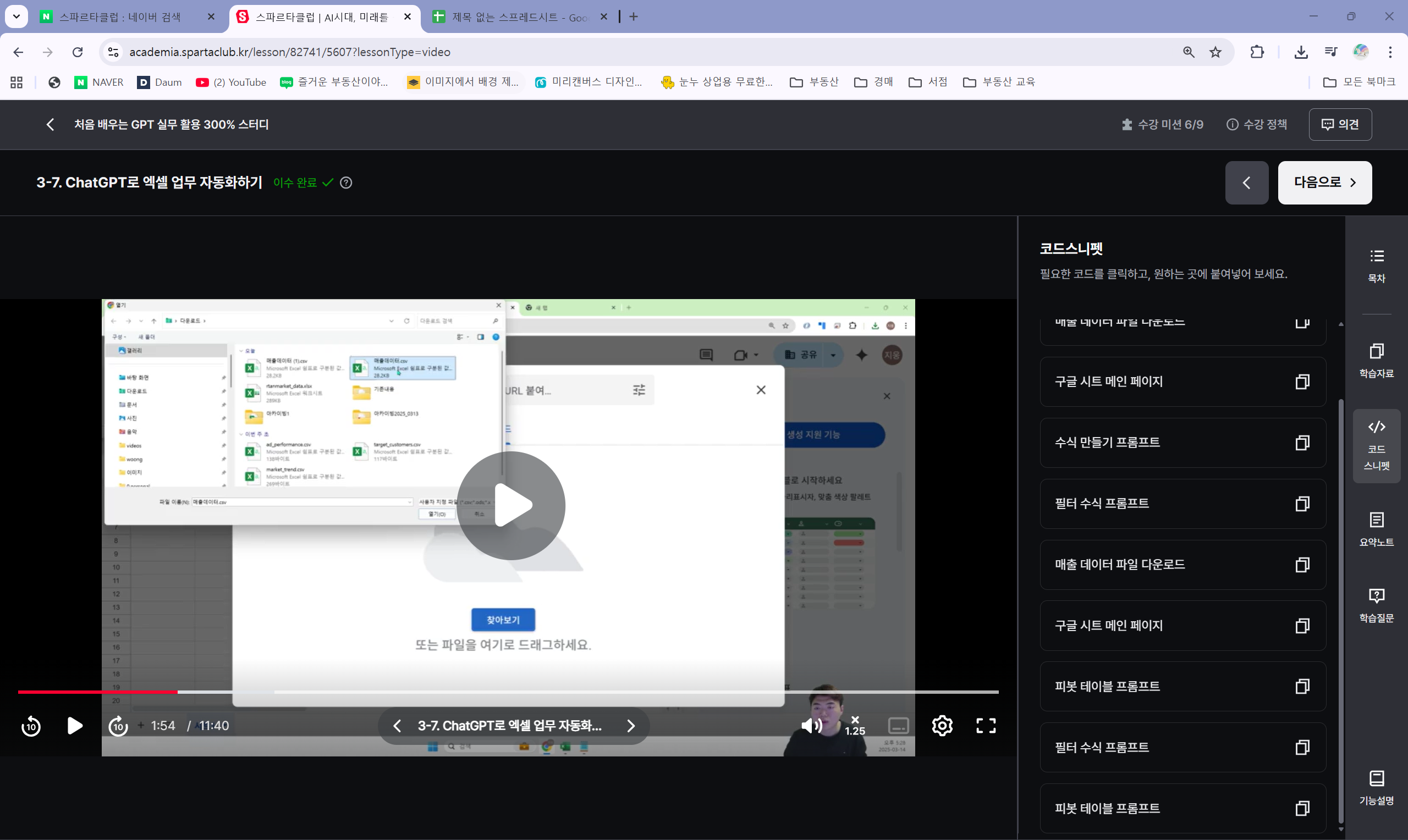Select the 수식 만들기 프롬프트 snippet
Viewport: 1408px width, 840px height.
pos(1182,443)
